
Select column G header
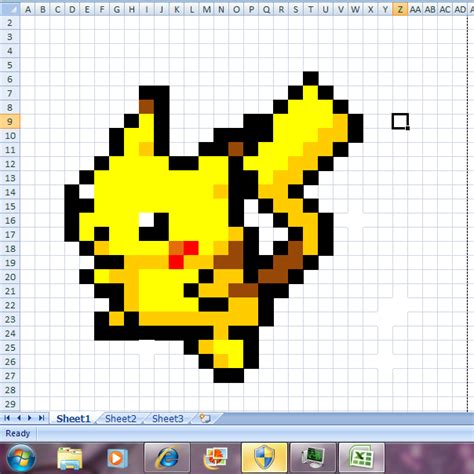point(117,9)
